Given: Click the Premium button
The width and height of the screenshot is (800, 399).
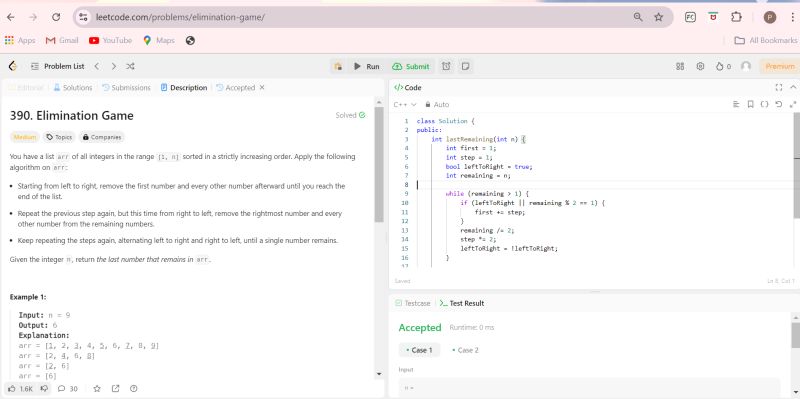Looking at the screenshot, I should click(x=780, y=66).
